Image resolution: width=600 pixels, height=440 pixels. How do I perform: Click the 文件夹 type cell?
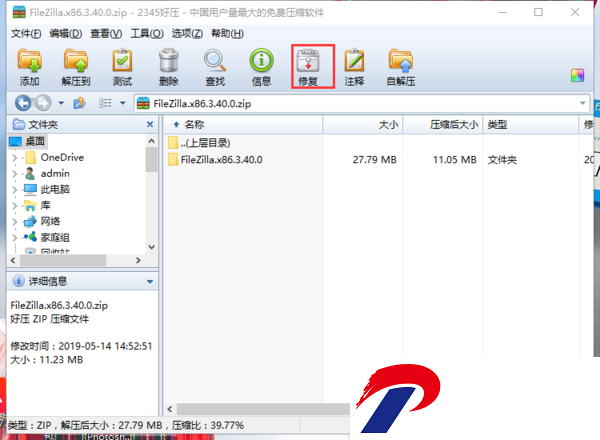pos(502,160)
